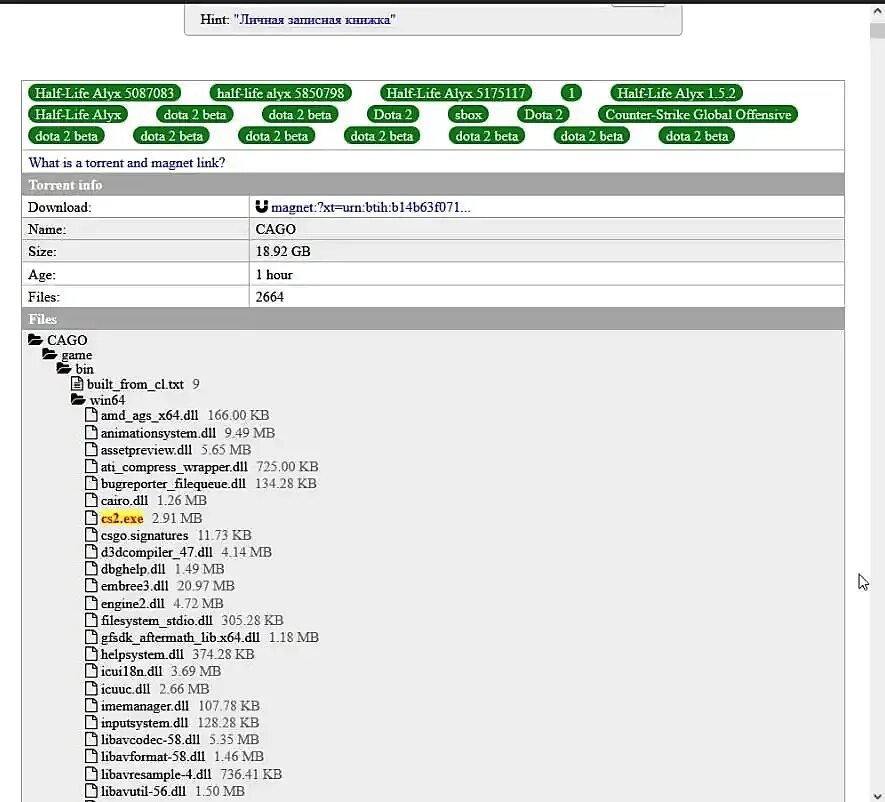This screenshot has height=802, width=885.
Task: Click the file icon of cs2.exe
Action: pos(91,518)
